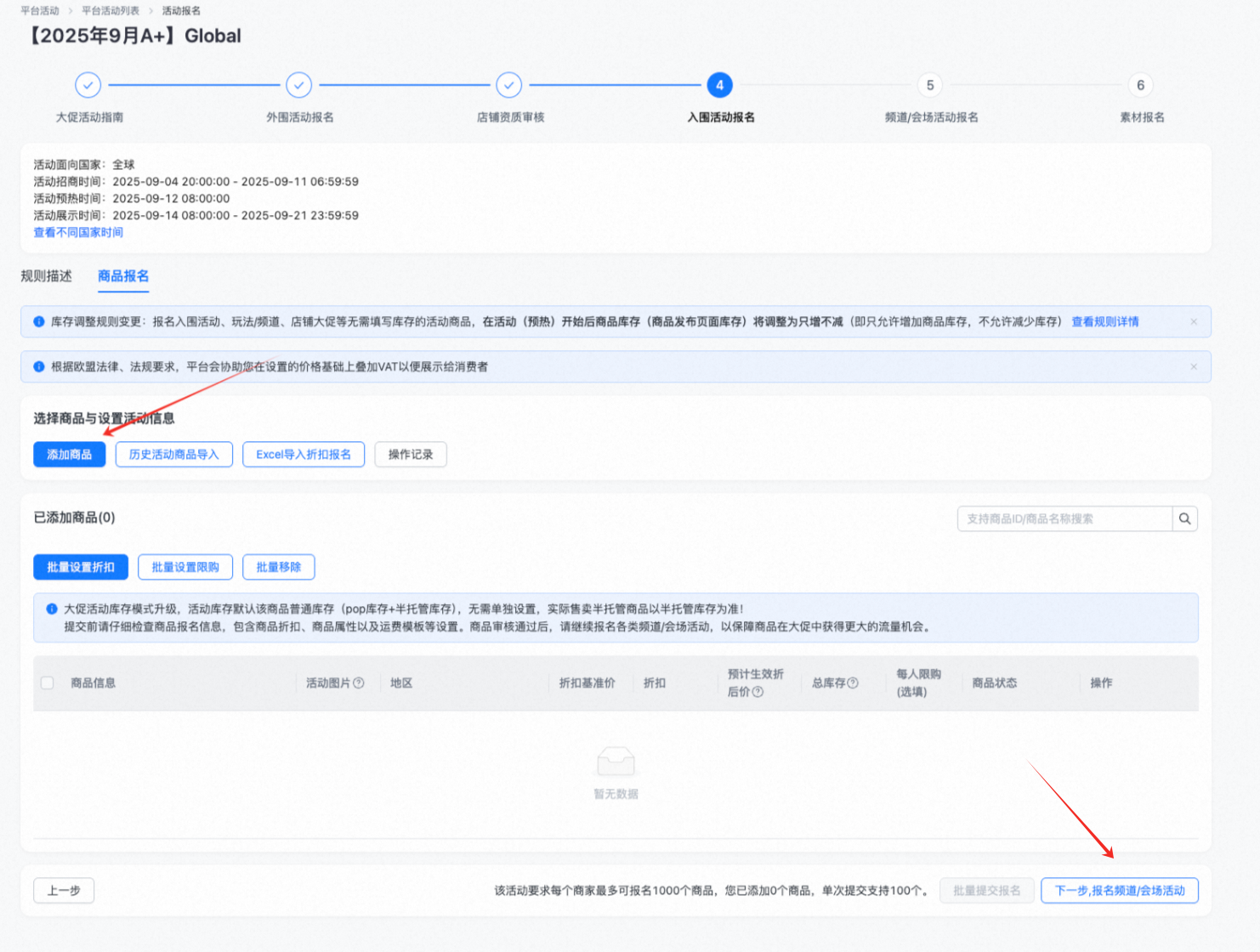Click help icon beside 总库存 column header
Image resolution: width=1260 pixels, height=952 pixels.
click(853, 683)
